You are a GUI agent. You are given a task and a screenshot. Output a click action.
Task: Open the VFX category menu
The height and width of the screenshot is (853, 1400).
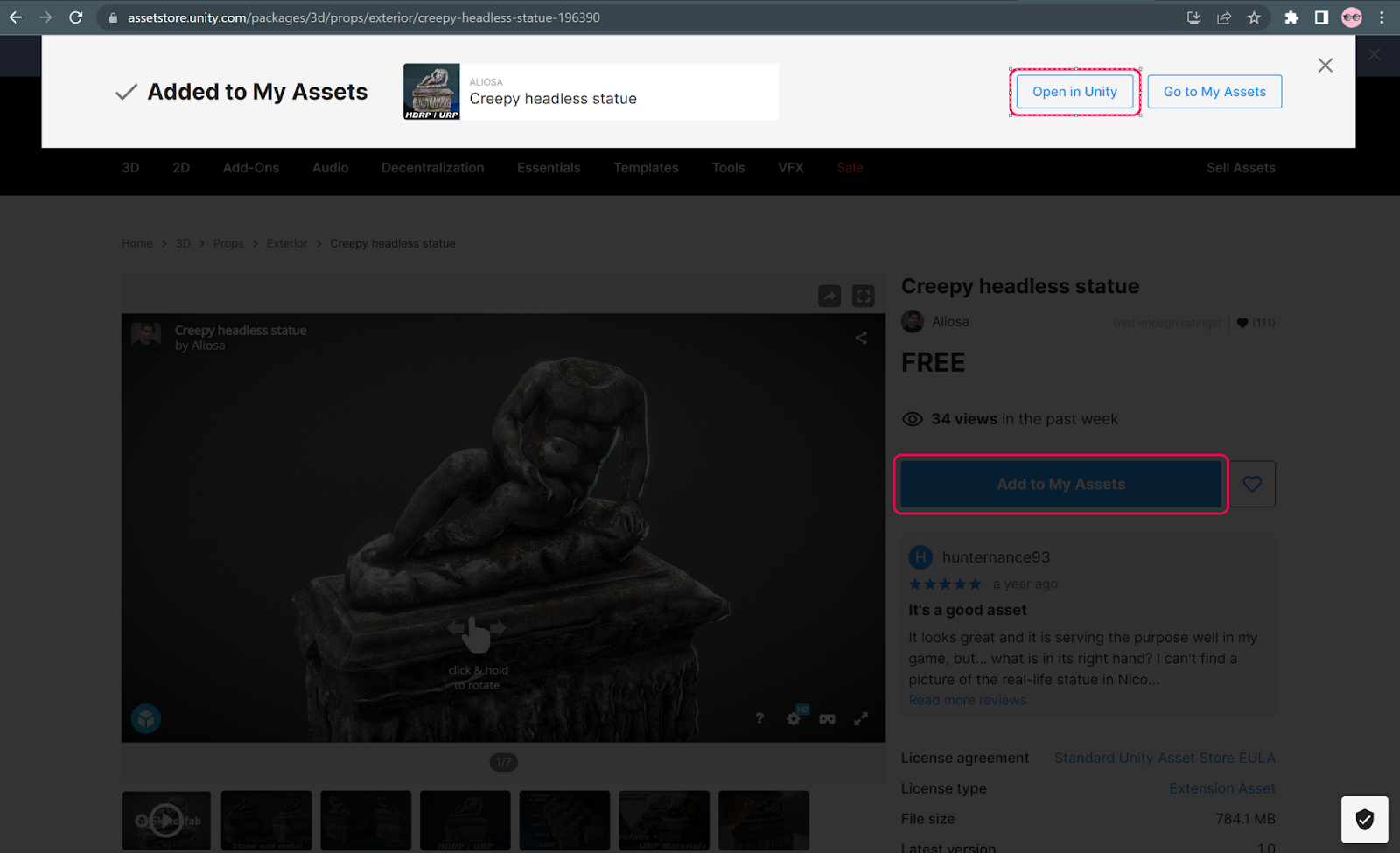coord(791,168)
